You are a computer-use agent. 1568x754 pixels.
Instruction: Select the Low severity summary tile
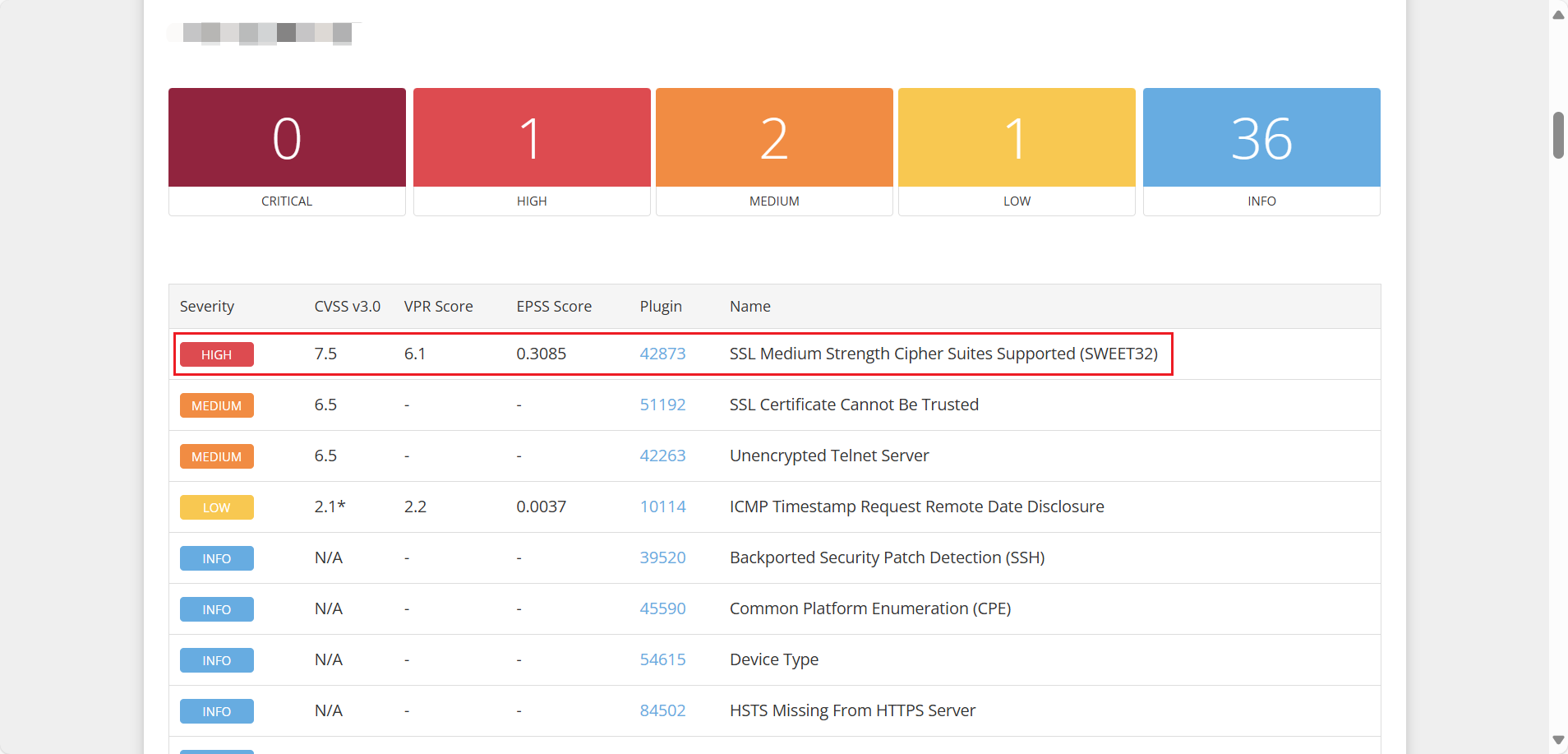(x=1017, y=138)
